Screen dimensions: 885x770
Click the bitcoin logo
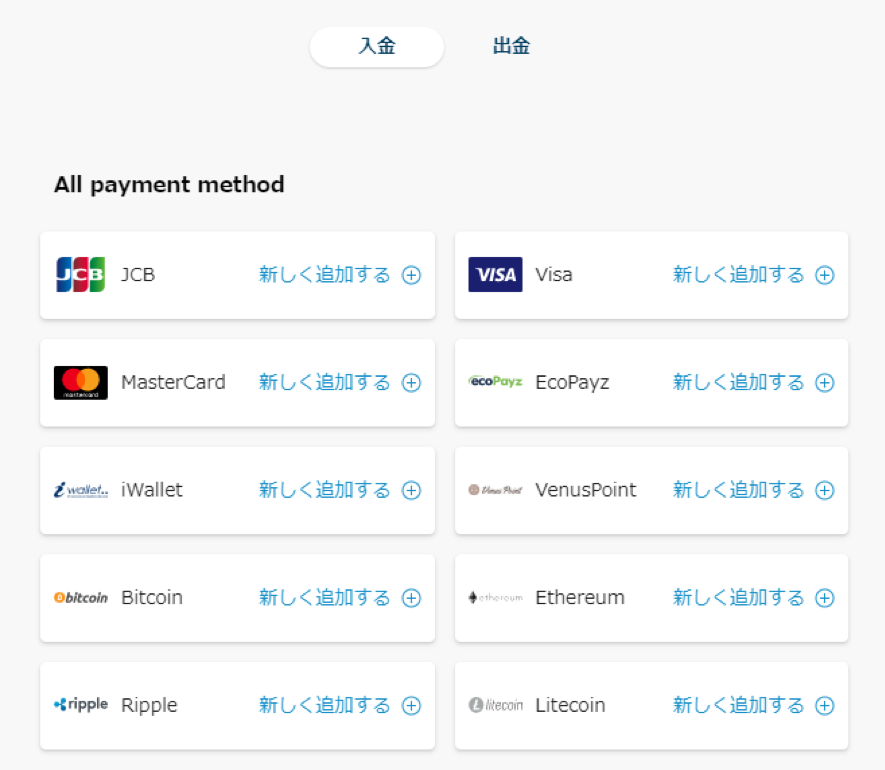point(81,597)
